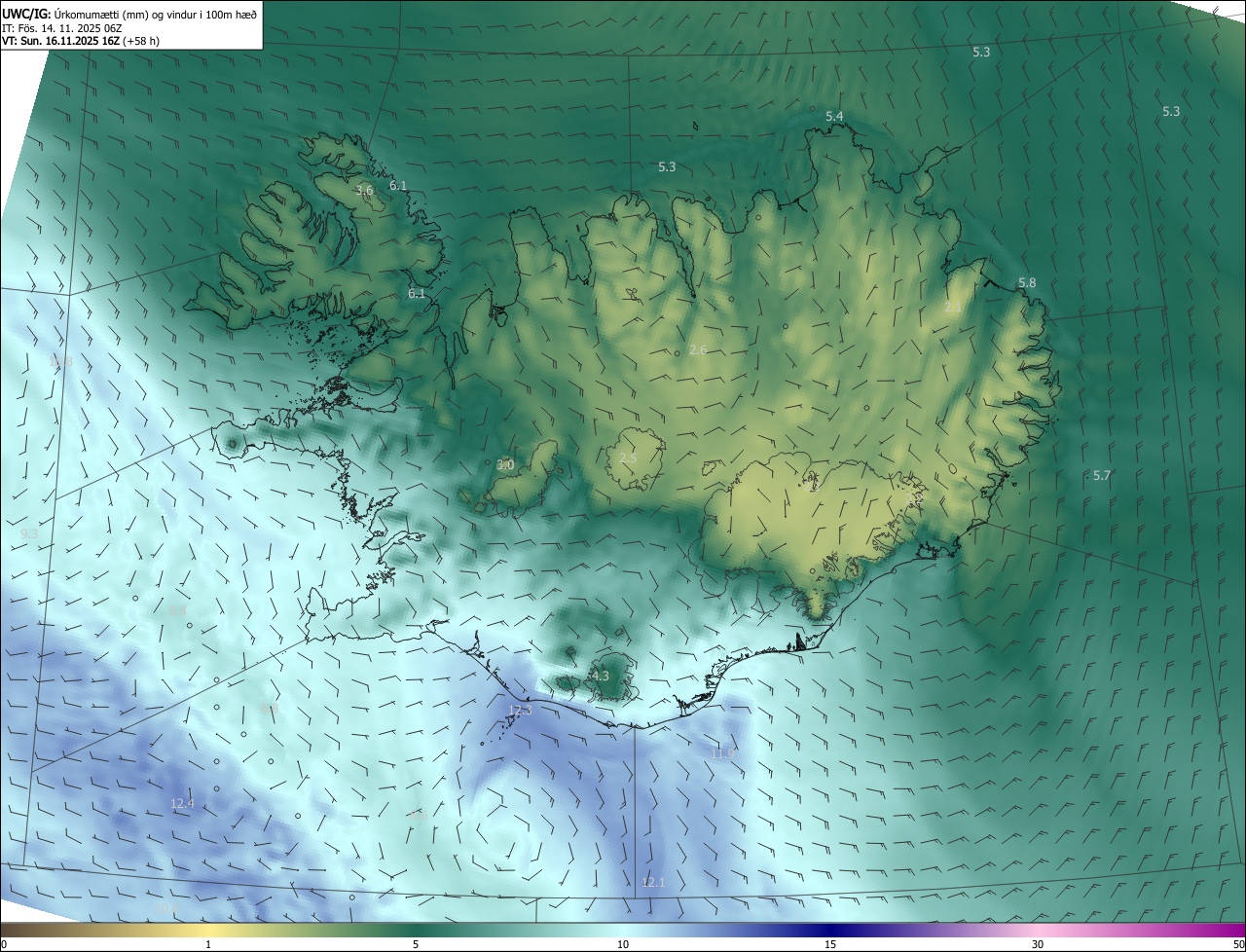Click the colorbar tick label 50
This screenshot has width=1246, height=952.
(1238, 945)
